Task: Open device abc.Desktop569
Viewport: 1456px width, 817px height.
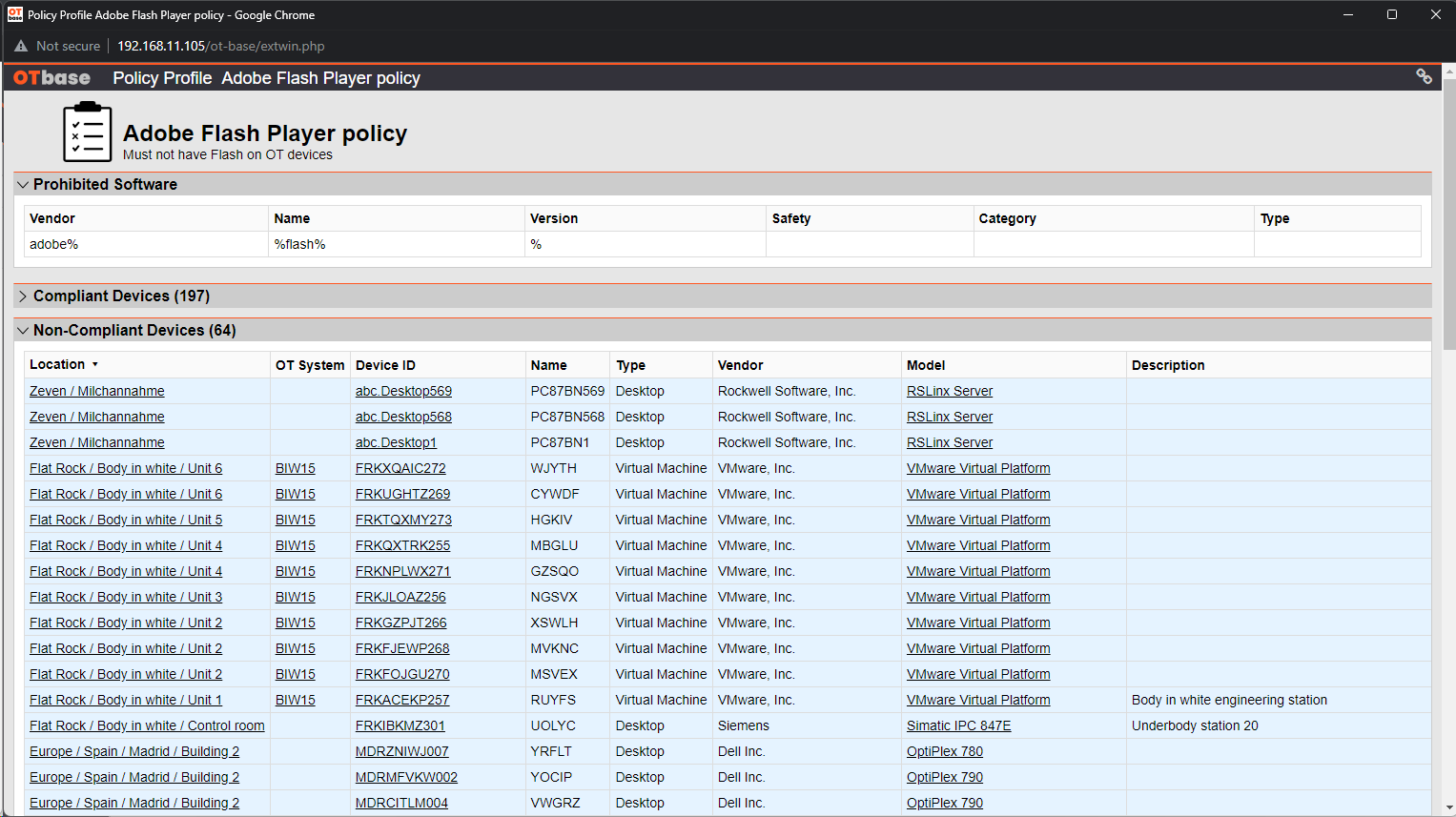Action: pos(403,391)
